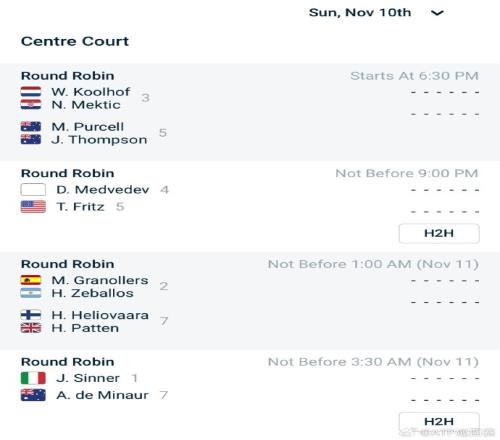Select player D. Medvedev
The height and width of the screenshot is (440, 500).
pos(103,190)
